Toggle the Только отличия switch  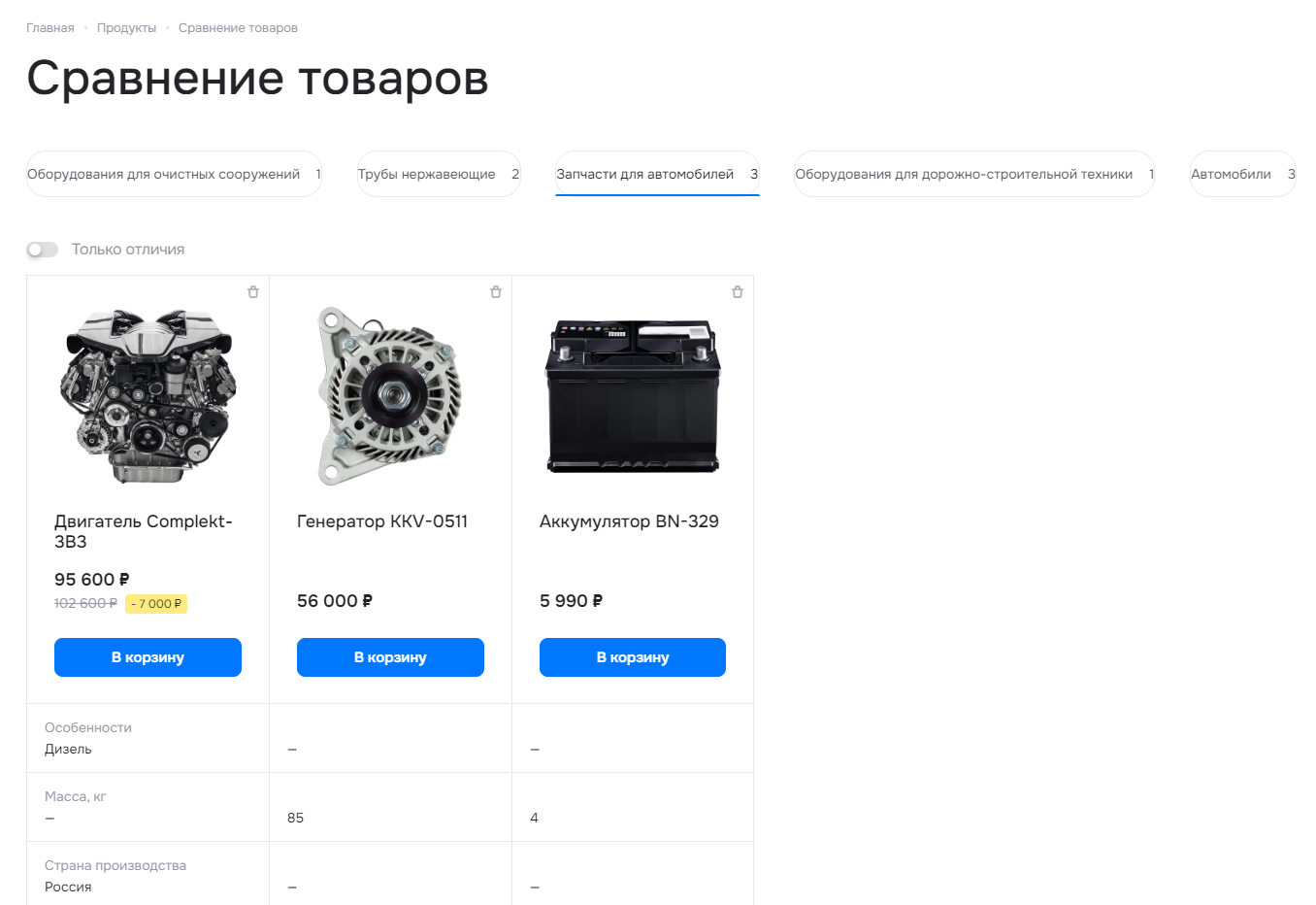tap(43, 250)
